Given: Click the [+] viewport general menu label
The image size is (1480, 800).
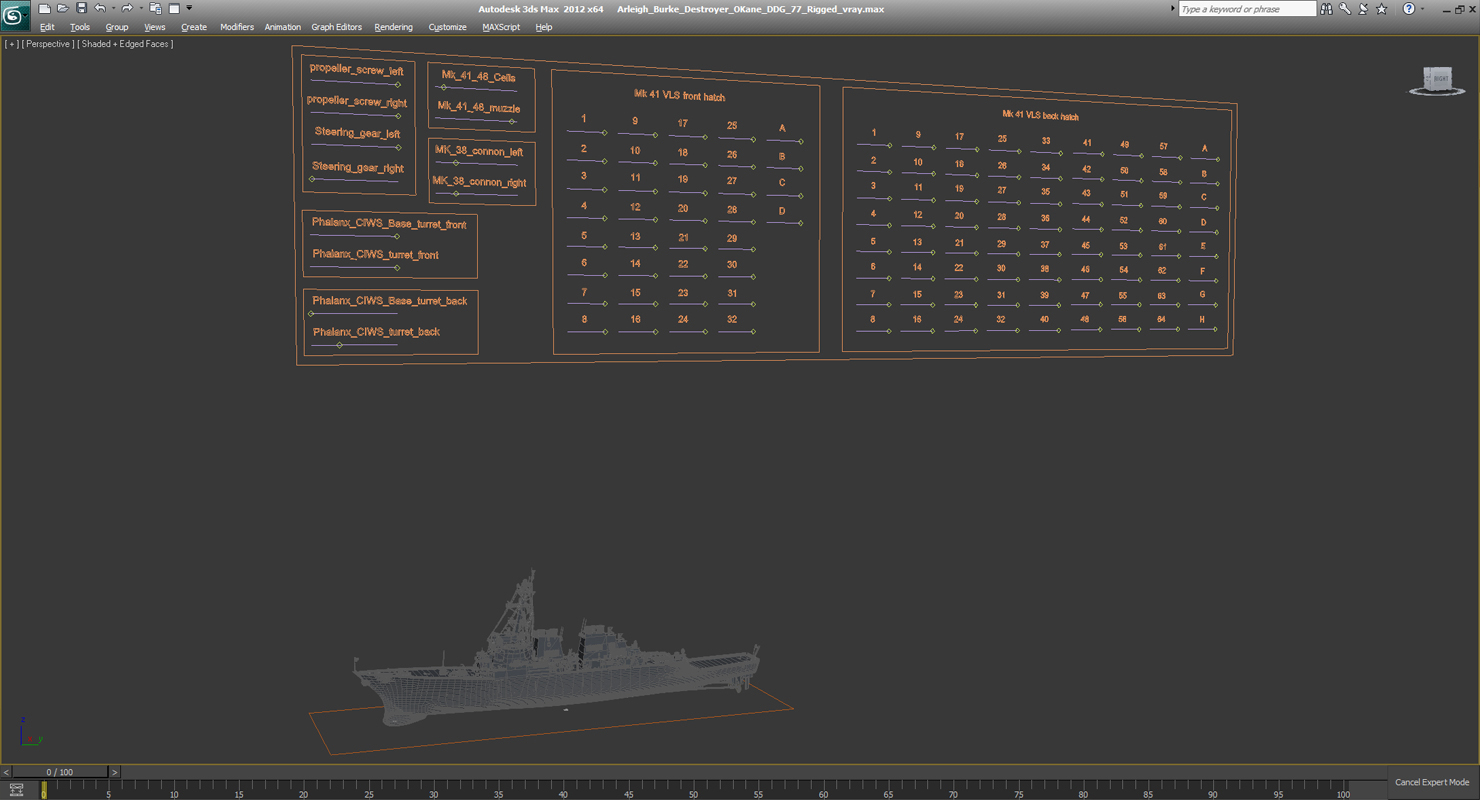Looking at the screenshot, I should click(11, 44).
